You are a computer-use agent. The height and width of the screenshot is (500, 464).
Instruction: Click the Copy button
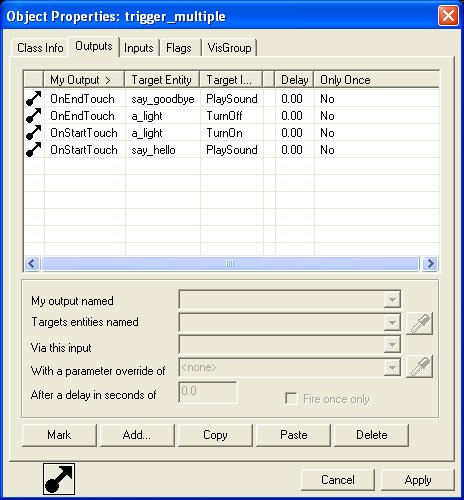[215, 435]
